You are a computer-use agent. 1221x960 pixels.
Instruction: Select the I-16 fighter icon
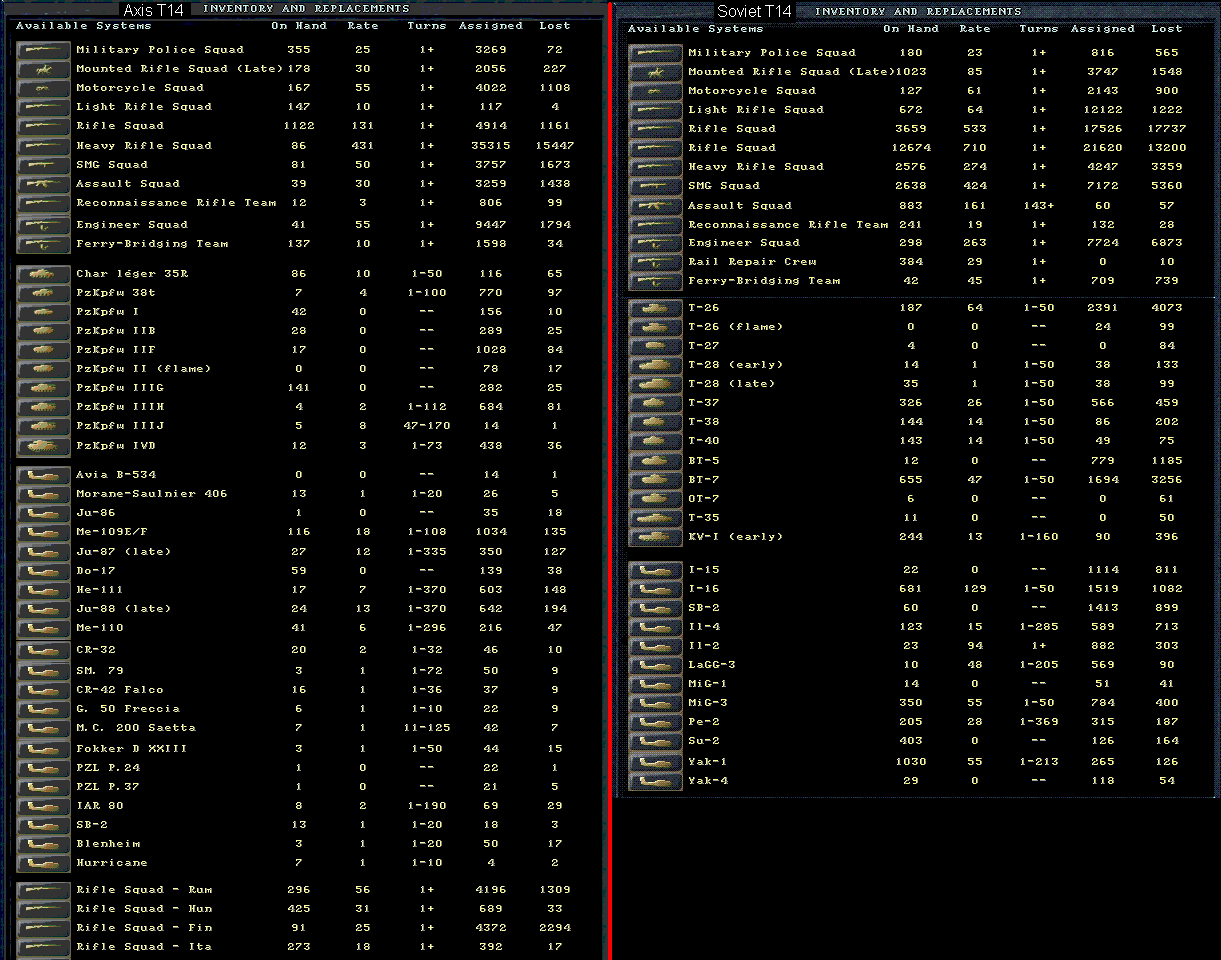[656, 589]
